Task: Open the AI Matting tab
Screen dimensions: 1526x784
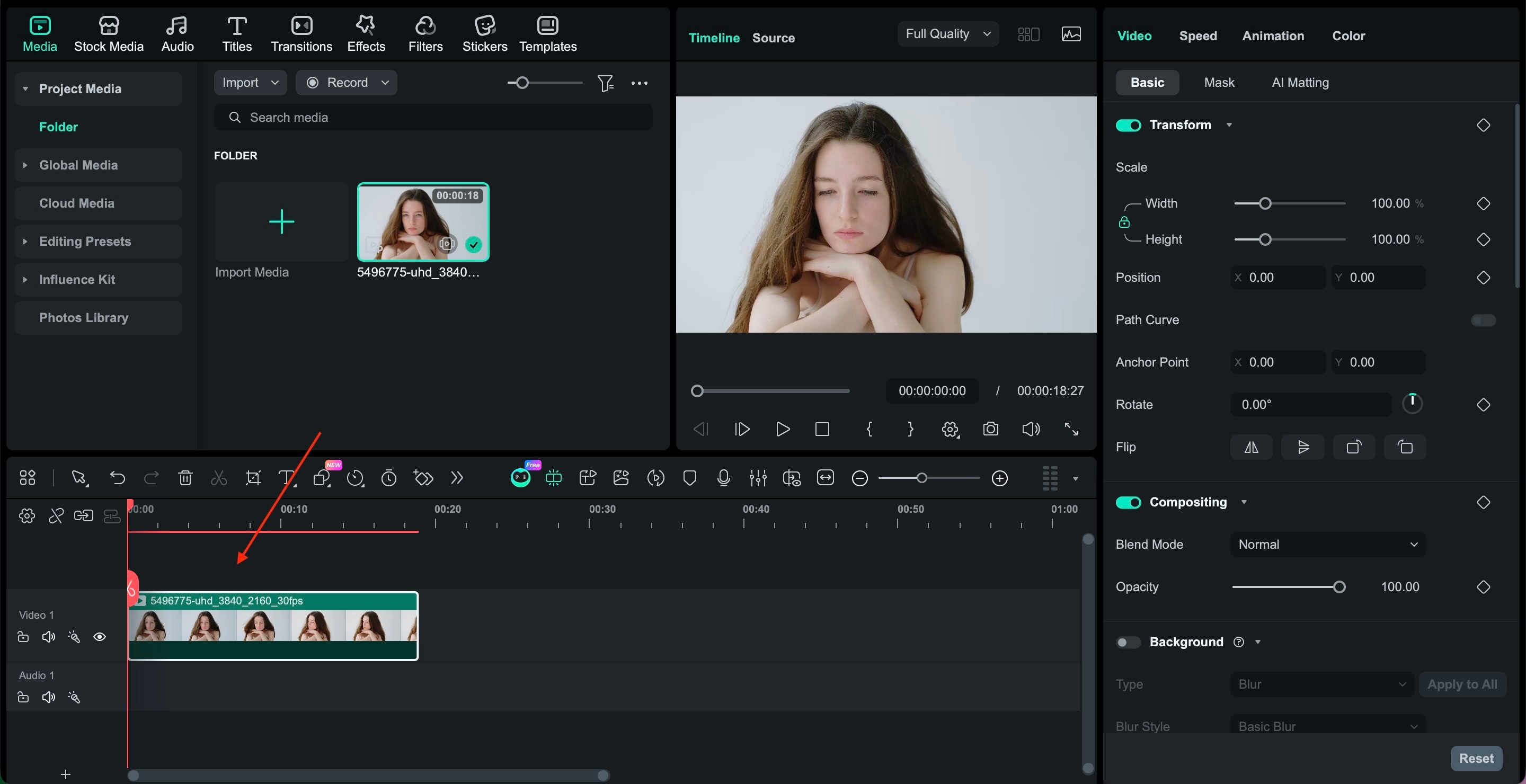Action: [x=1300, y=82]
